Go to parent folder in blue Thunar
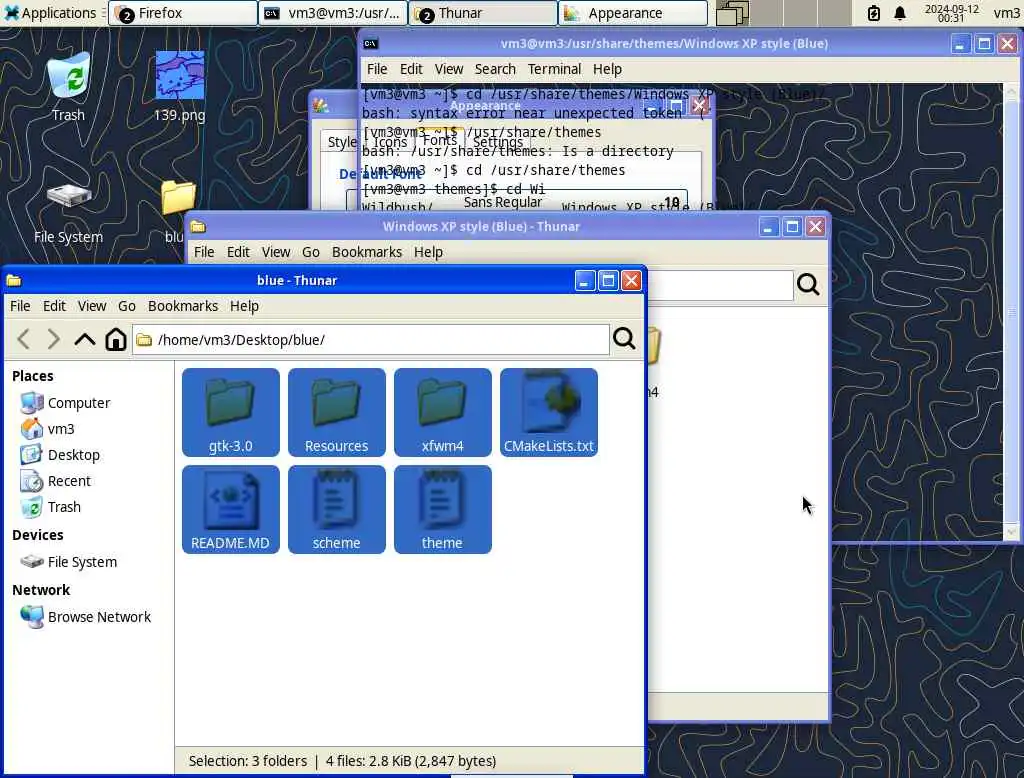 click(x=85, y=339)
